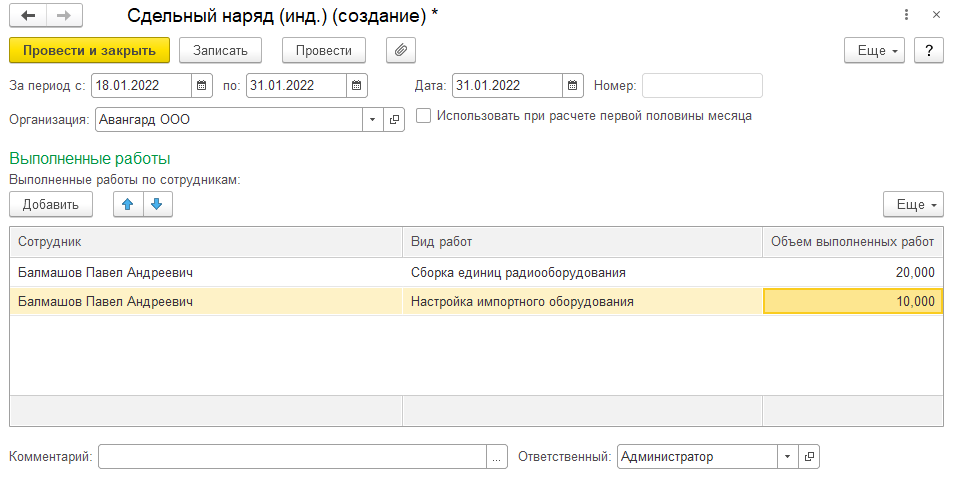Open calendar for period end date
The height and width of the screenshot is (479, 956).
click(357, 86)
